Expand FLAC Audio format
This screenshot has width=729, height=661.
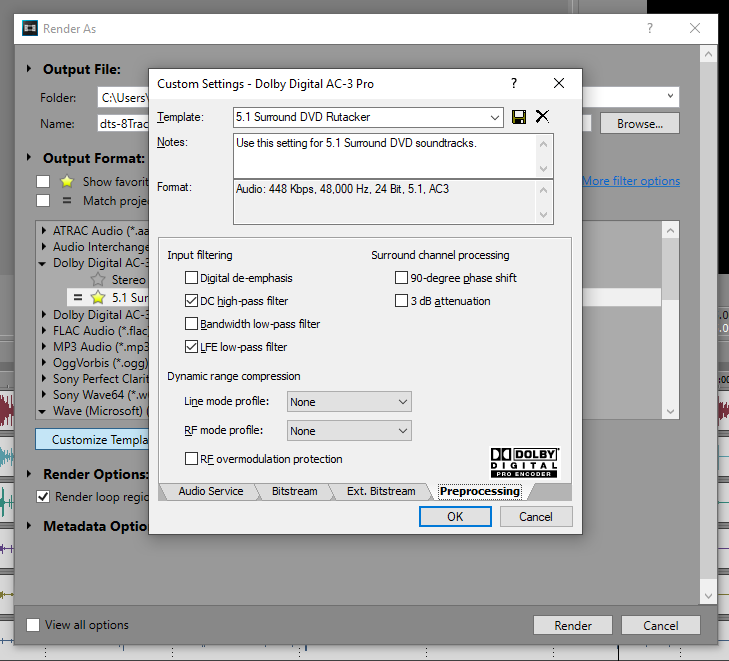tap(43, 330)
